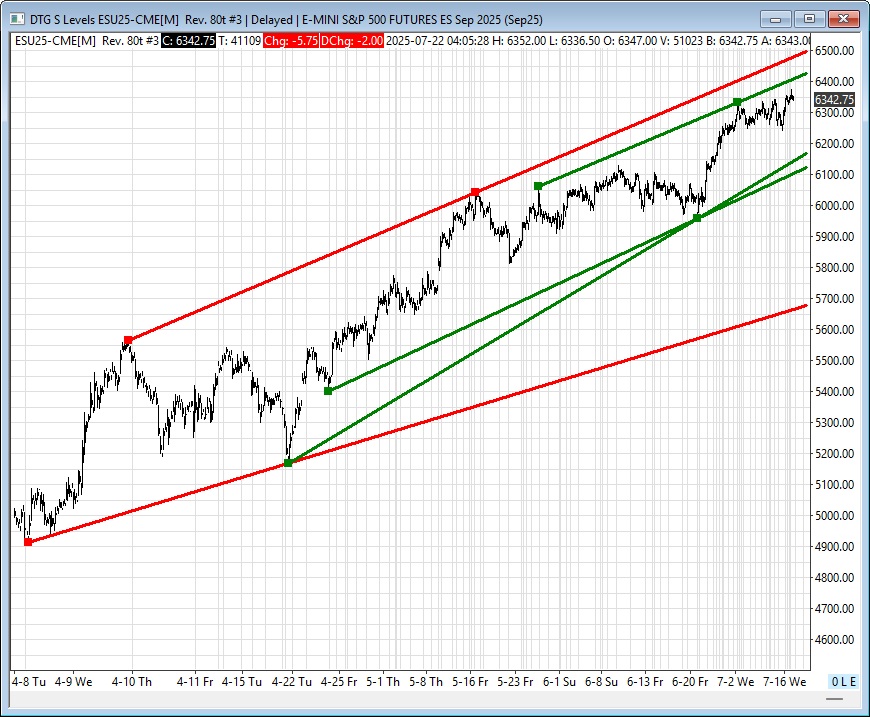Viewport: 870px width, 717px height.
Task: Close the DTG S Levels chart window
Action: point(844,19)
